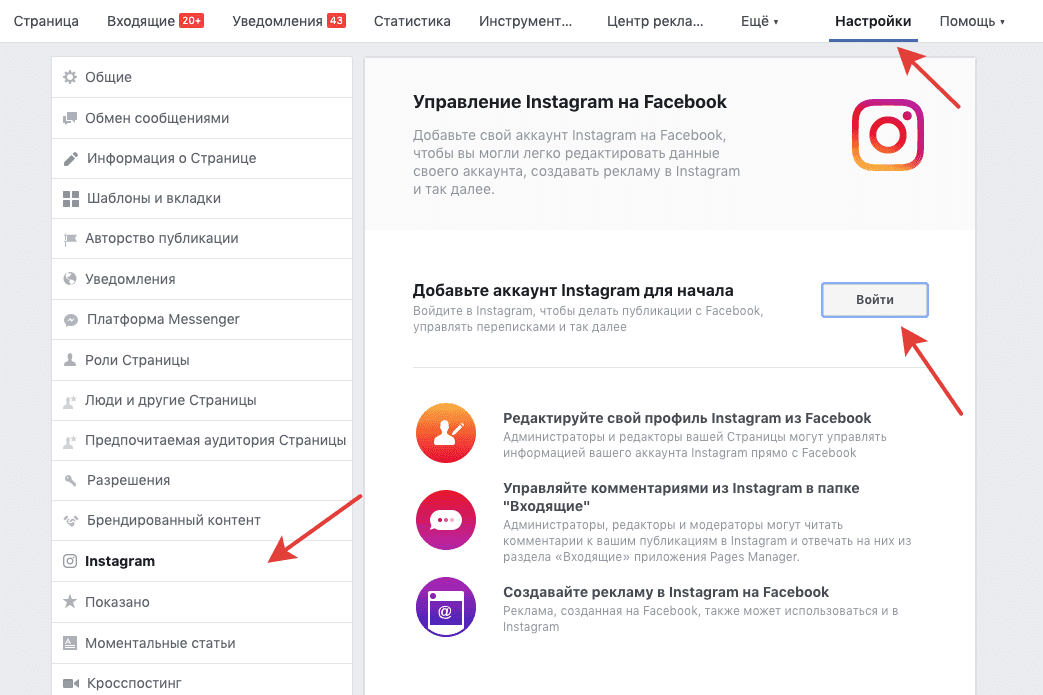Expand the Ещё dropdown menu
Viewport: 1043px width, 695px height.
point(759,21)
